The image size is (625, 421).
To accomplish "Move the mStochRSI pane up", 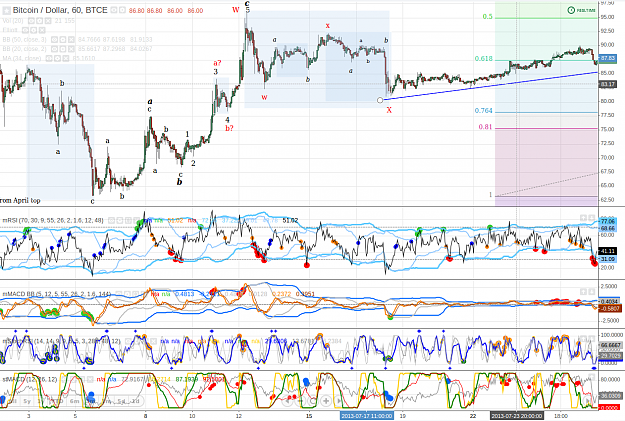I will (x=583, y=338).
